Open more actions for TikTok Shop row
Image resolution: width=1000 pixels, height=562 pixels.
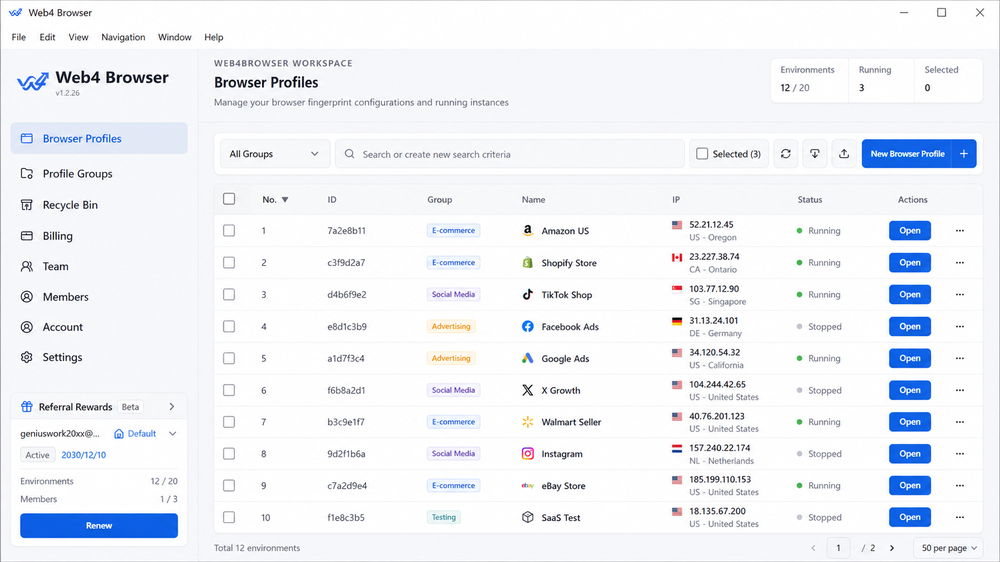(960, 294)
